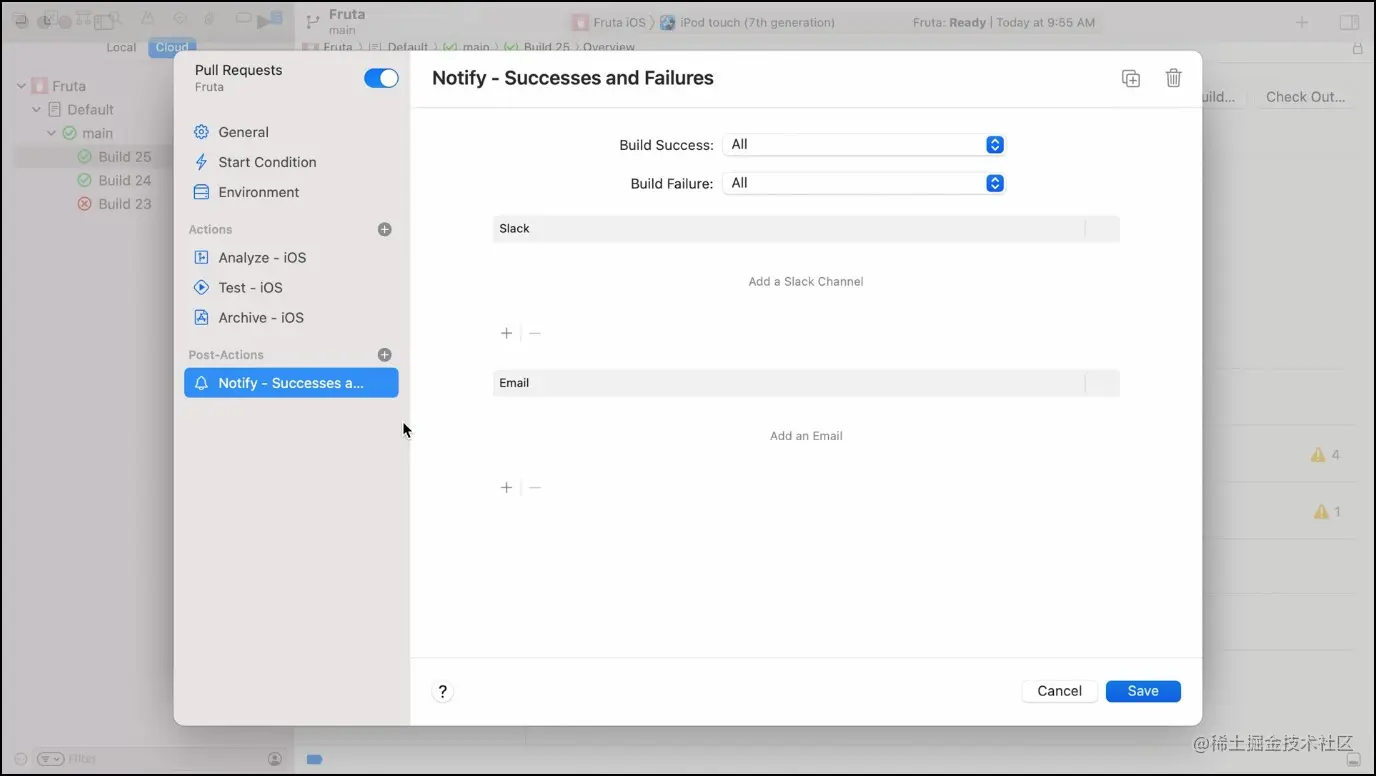The width and height of the screenshot is (1376, 776).
Task: Click the Add an Email placeholder
Action: pyautogui.click(x=806, y=436)
